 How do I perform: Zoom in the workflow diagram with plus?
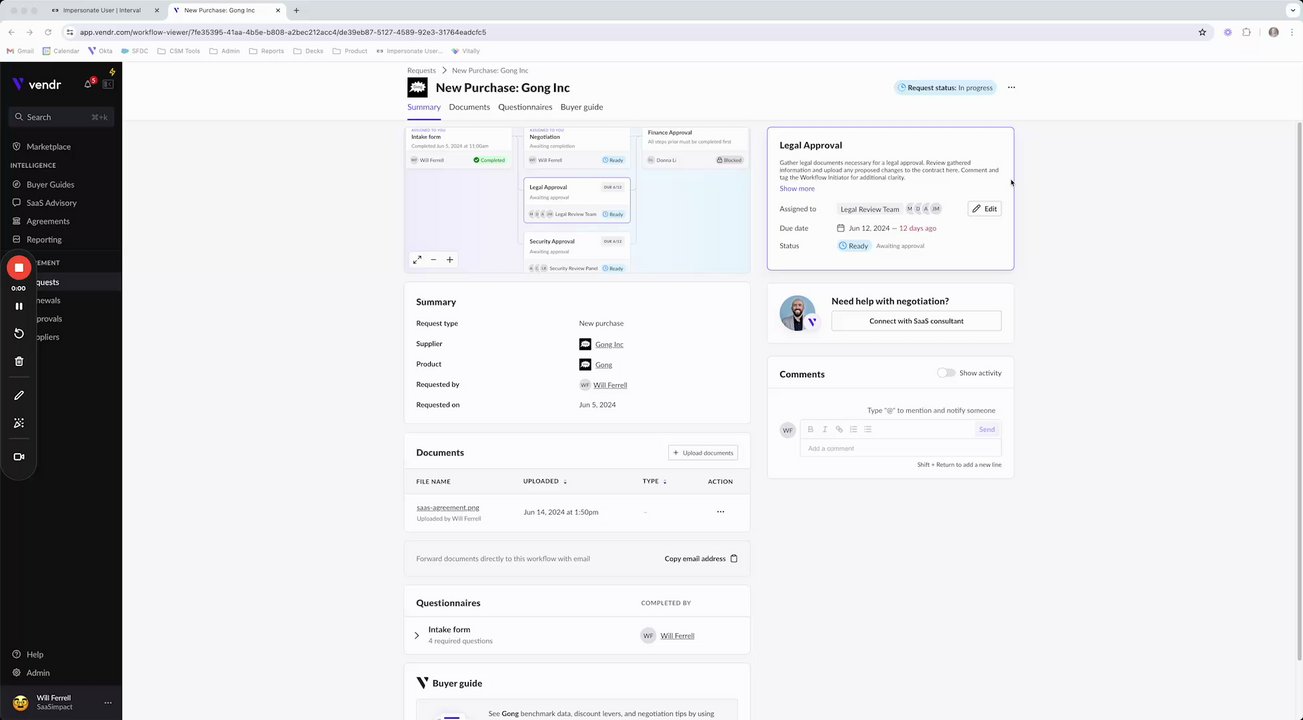point(450,259)
